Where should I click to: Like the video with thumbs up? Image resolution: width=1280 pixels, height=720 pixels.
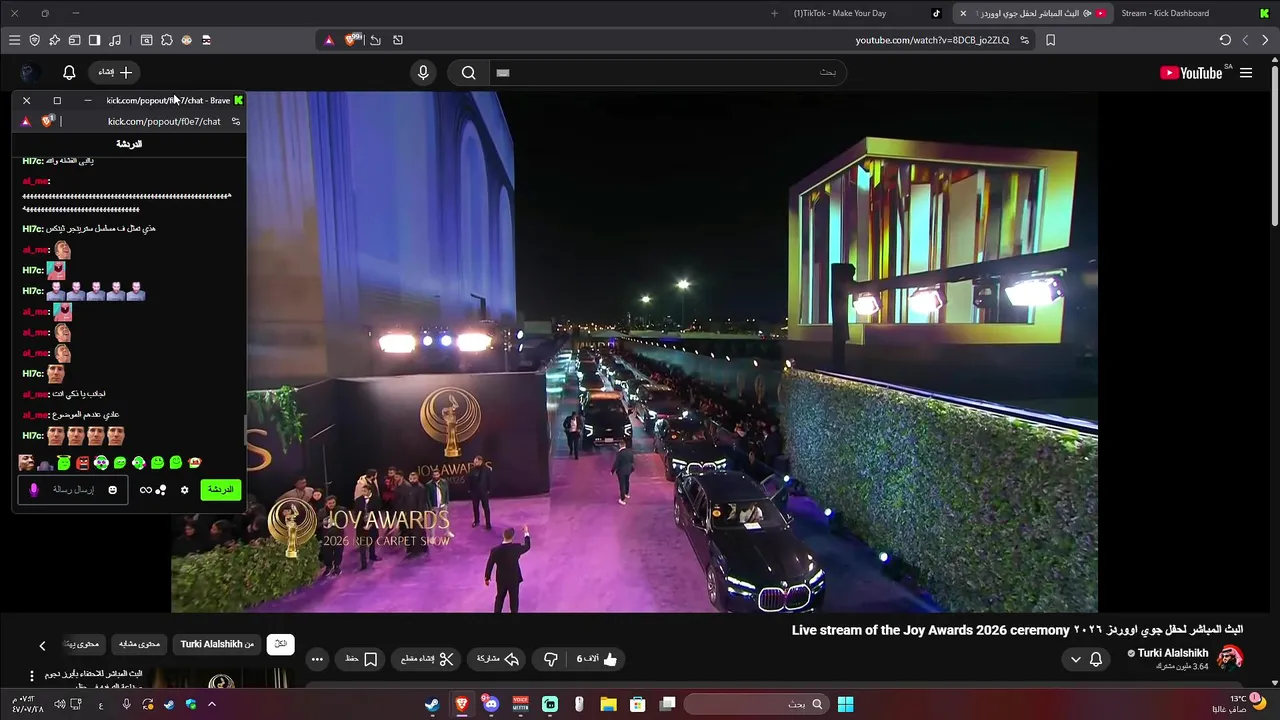(x=597, y=659)
